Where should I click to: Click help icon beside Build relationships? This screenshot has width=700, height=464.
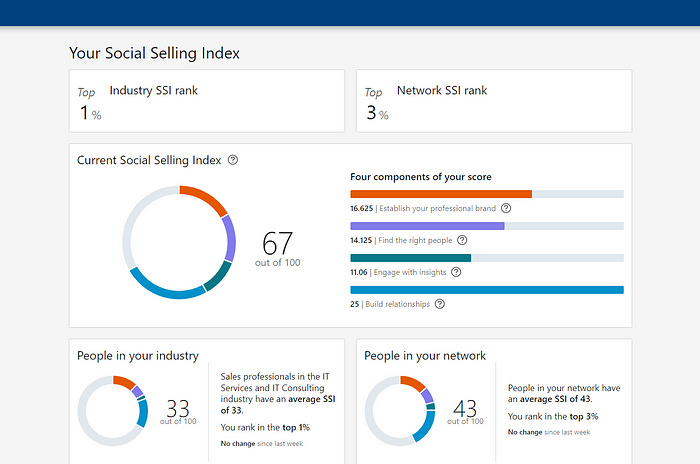(x=440, y=304)
